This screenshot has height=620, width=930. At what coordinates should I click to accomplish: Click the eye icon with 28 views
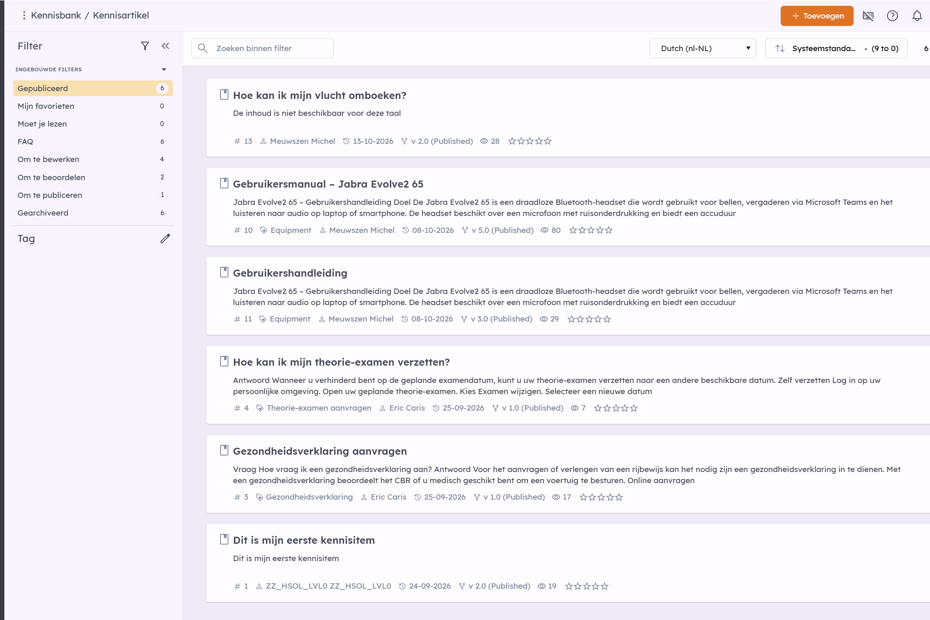coord(484,141)
